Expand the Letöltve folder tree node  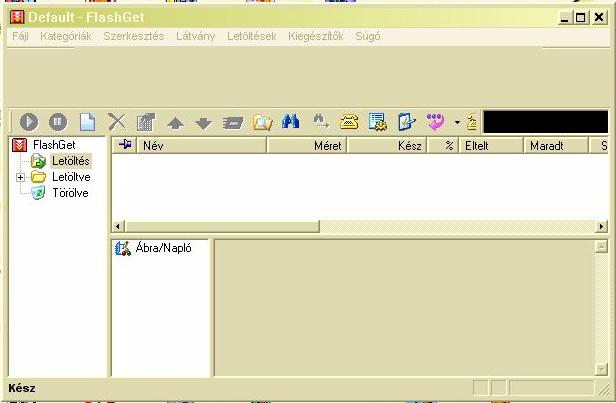(x=20, y=178)
